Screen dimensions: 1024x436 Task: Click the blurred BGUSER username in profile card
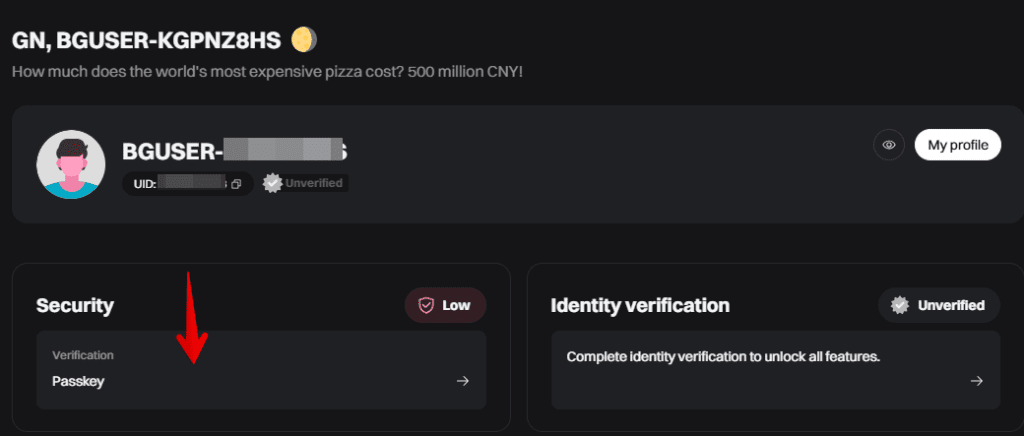234,151
